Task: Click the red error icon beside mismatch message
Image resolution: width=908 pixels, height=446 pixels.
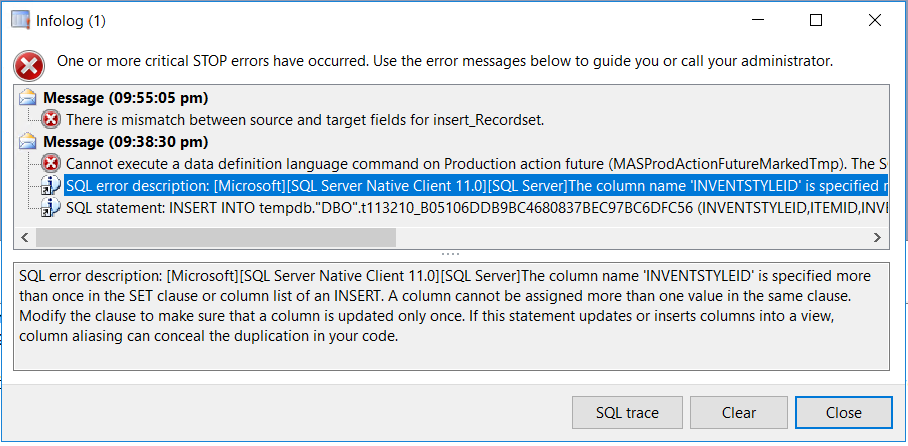Action: point(51,120)
